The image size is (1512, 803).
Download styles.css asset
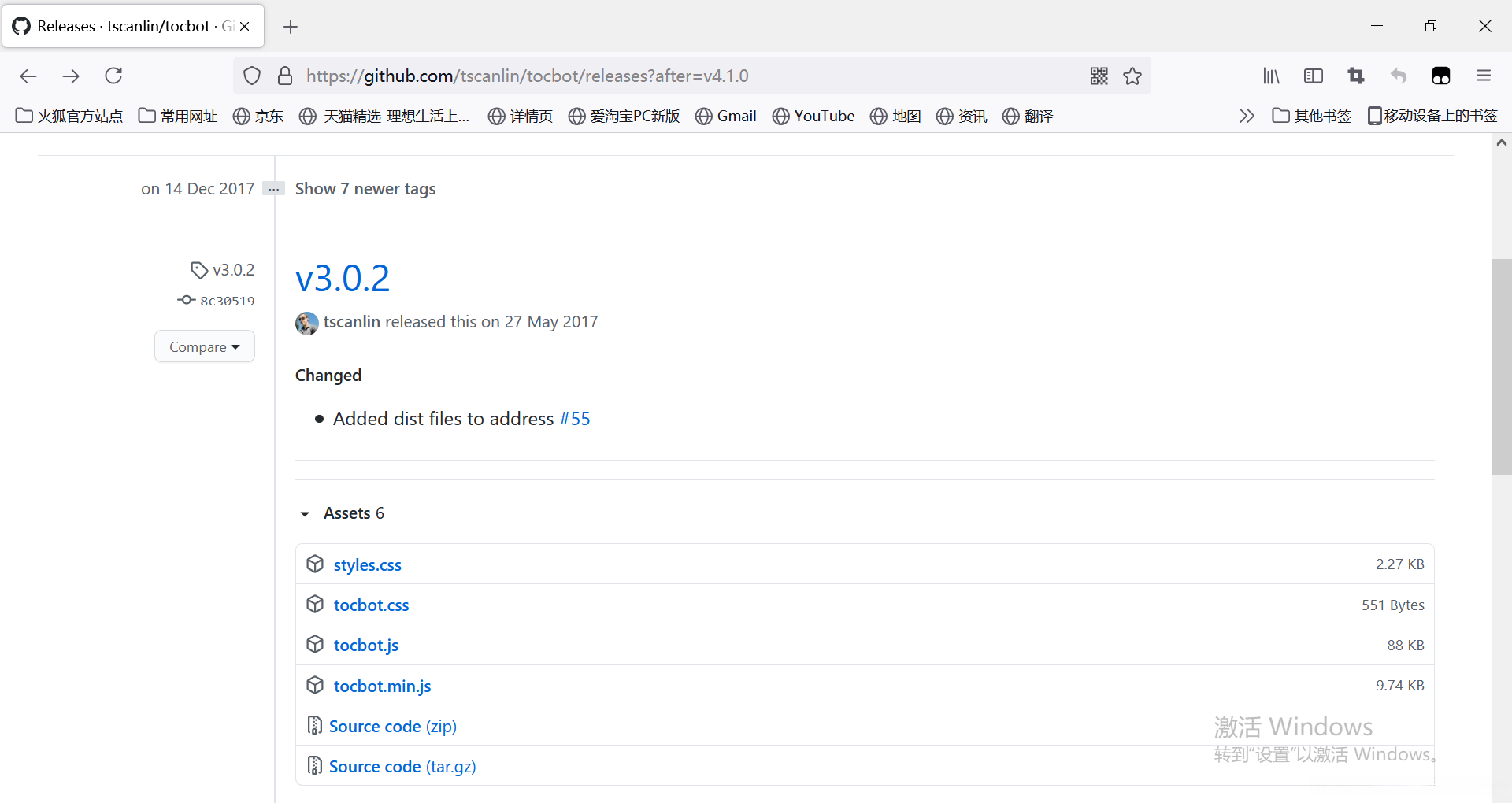pos(368,565)
